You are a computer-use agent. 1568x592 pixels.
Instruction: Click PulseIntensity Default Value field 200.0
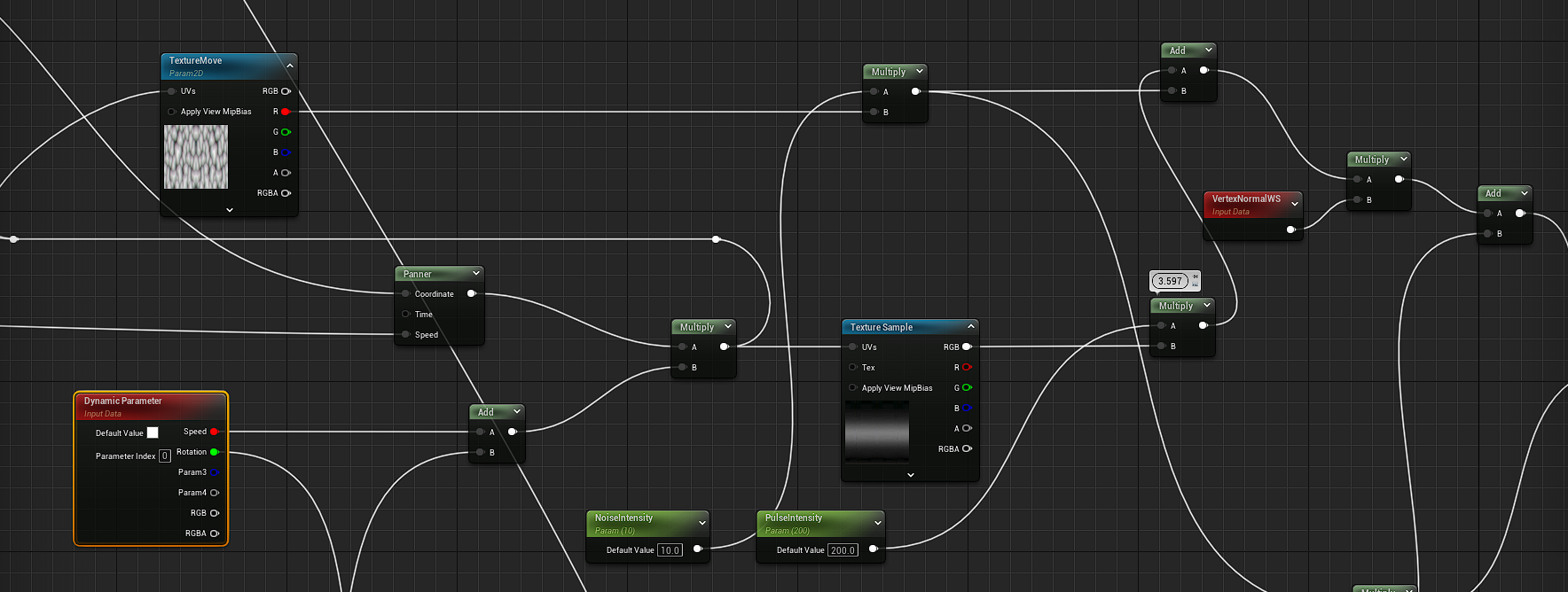843,550
